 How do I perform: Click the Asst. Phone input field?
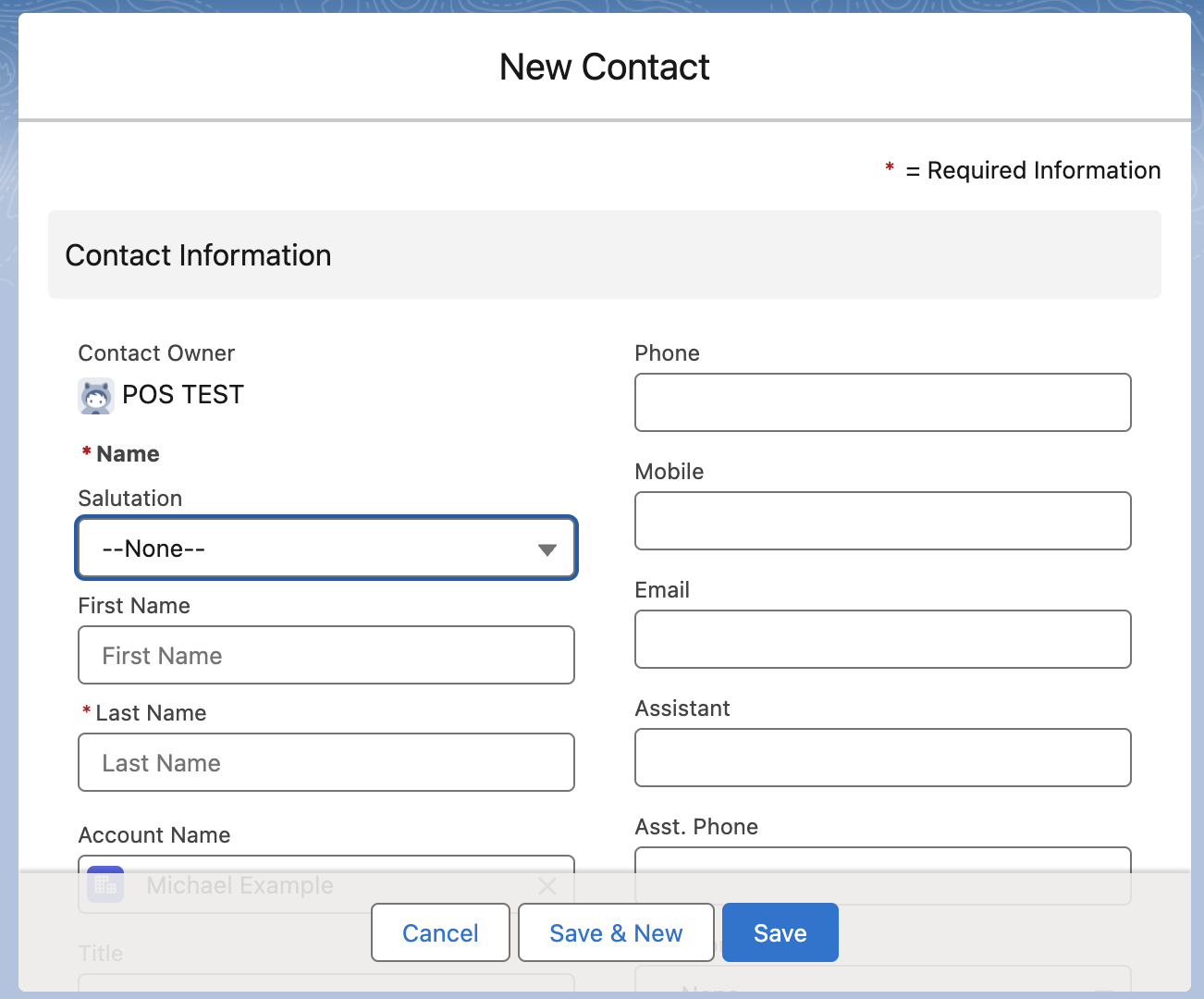[x=883, y=875]
